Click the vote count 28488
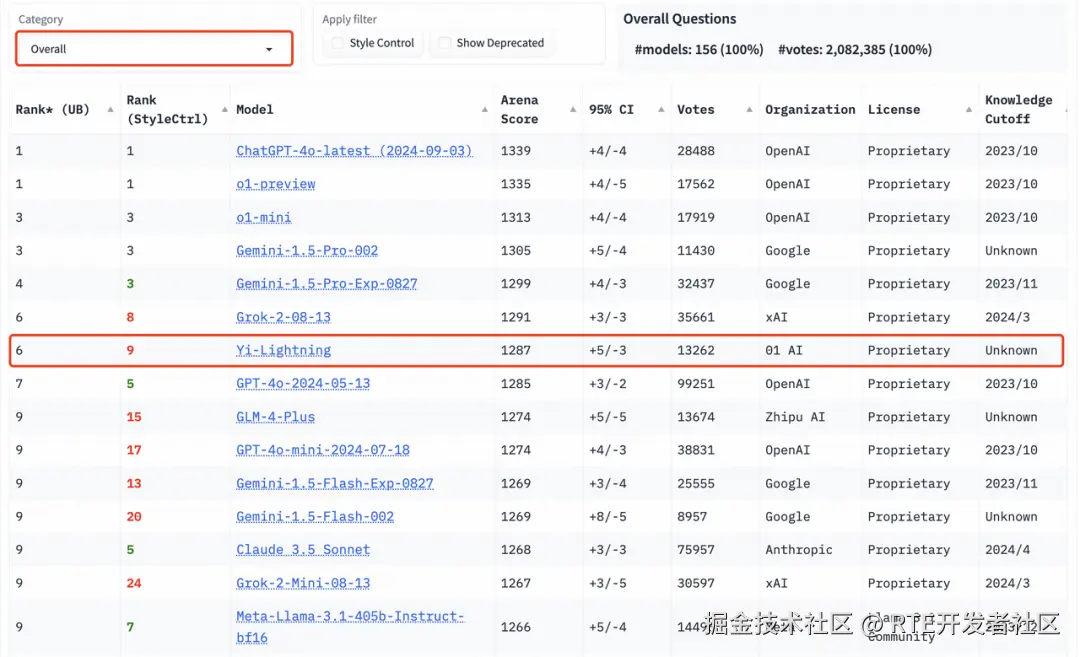The image size is (1080, 657). 696,151
